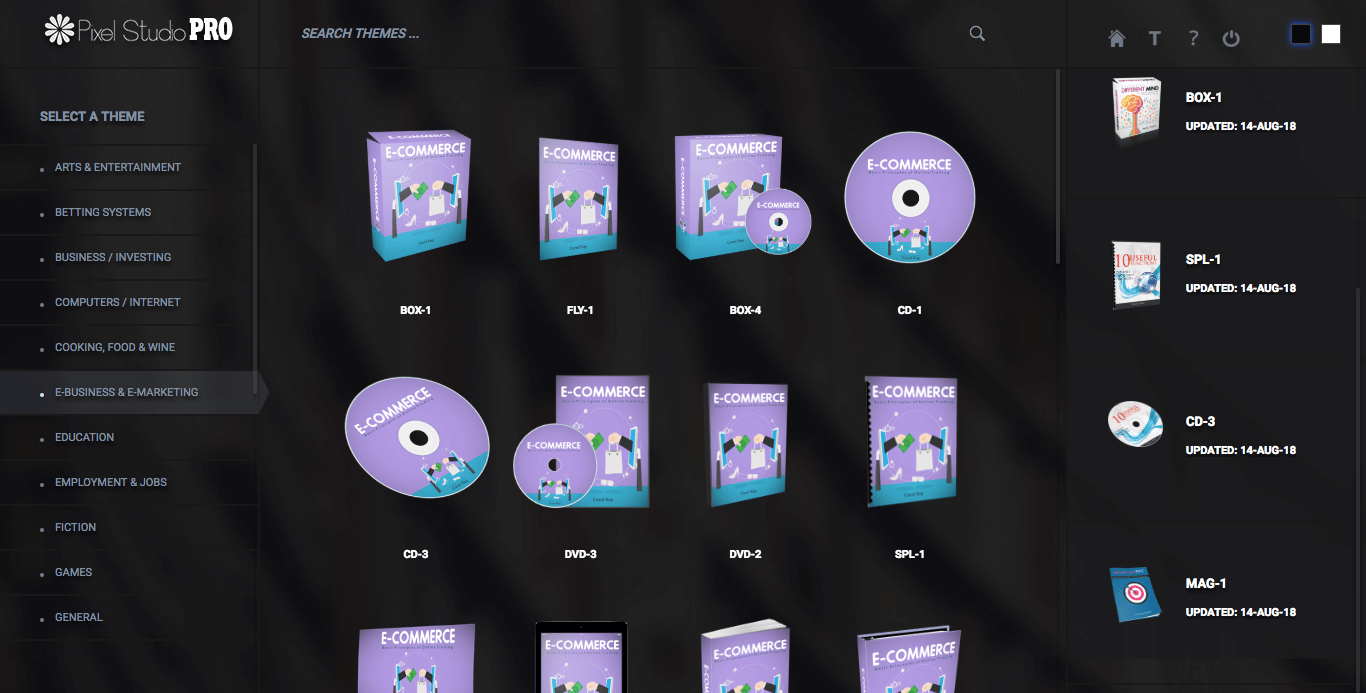Click BOX-1 title in right panel
Screen dimensions: 1366x693
[x=1204, y=98]
